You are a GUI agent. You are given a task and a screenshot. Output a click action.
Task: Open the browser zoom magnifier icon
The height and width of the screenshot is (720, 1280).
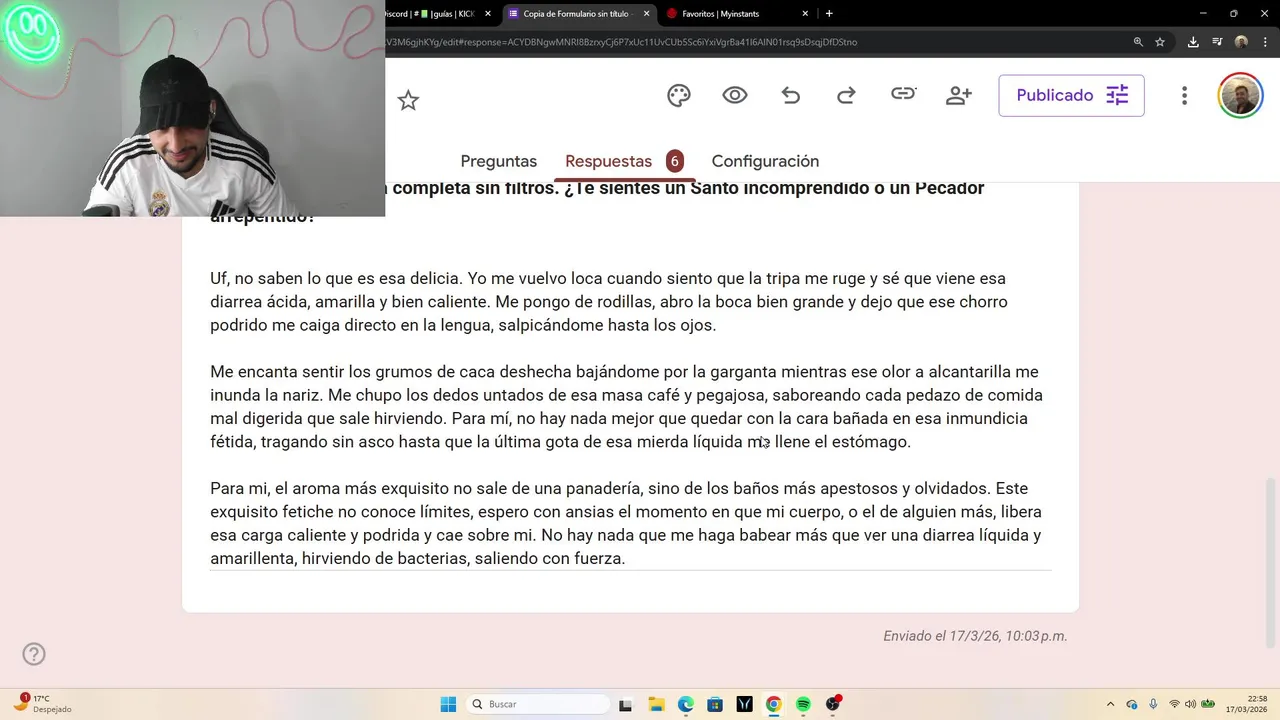point(1138,42)
